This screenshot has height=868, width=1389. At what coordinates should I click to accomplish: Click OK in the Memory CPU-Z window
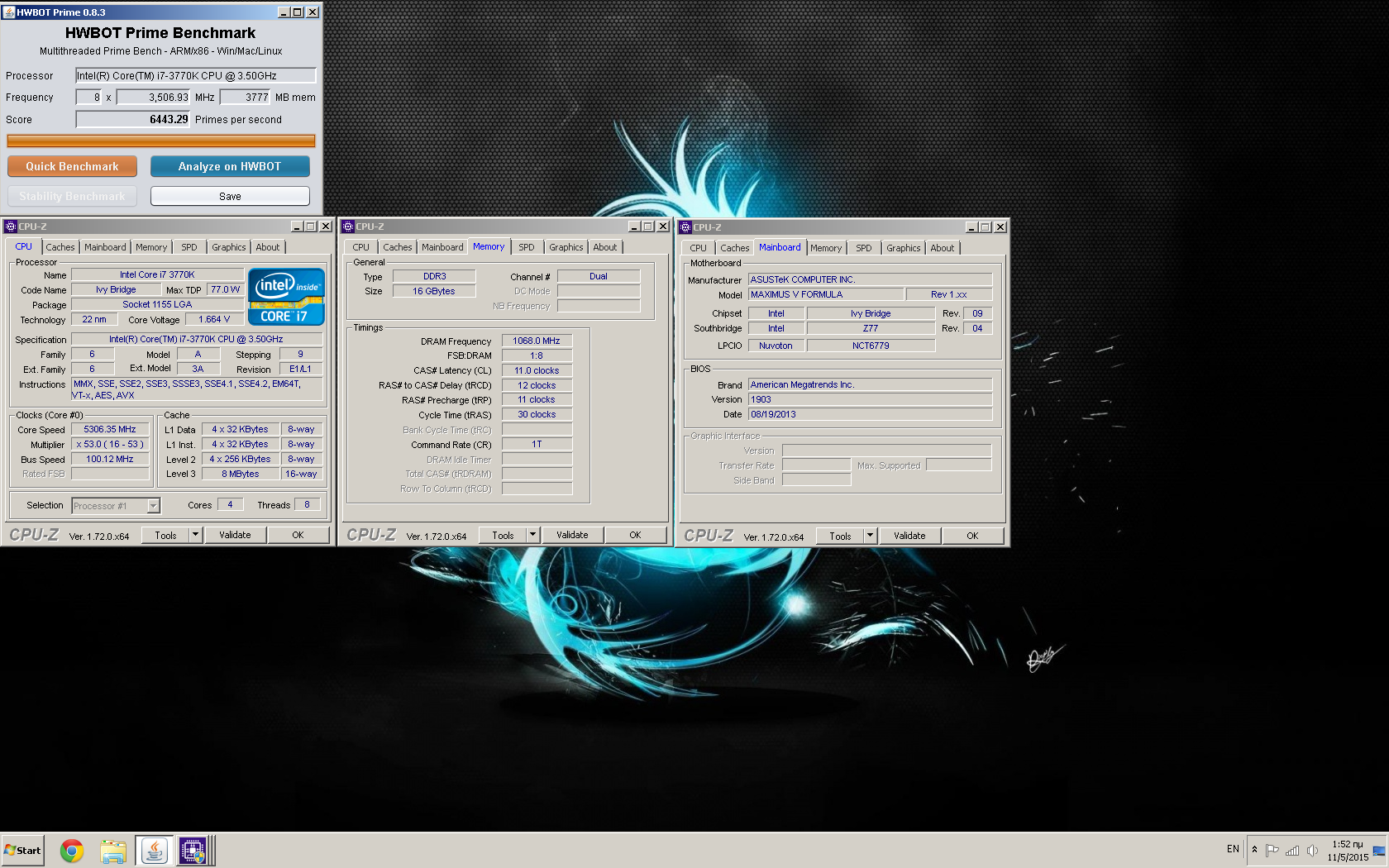[636, 535]
